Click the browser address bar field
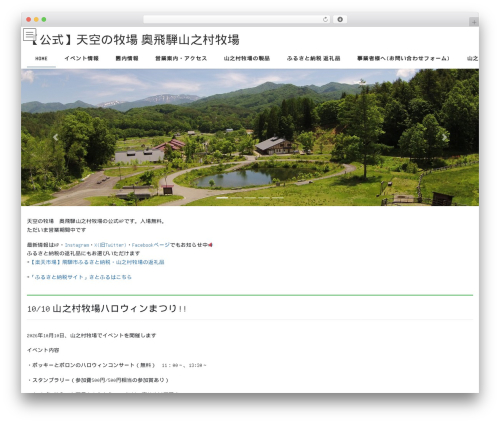The height and width of the screenshot is (423, 500). pyautogui.click(x=237, y=19)
